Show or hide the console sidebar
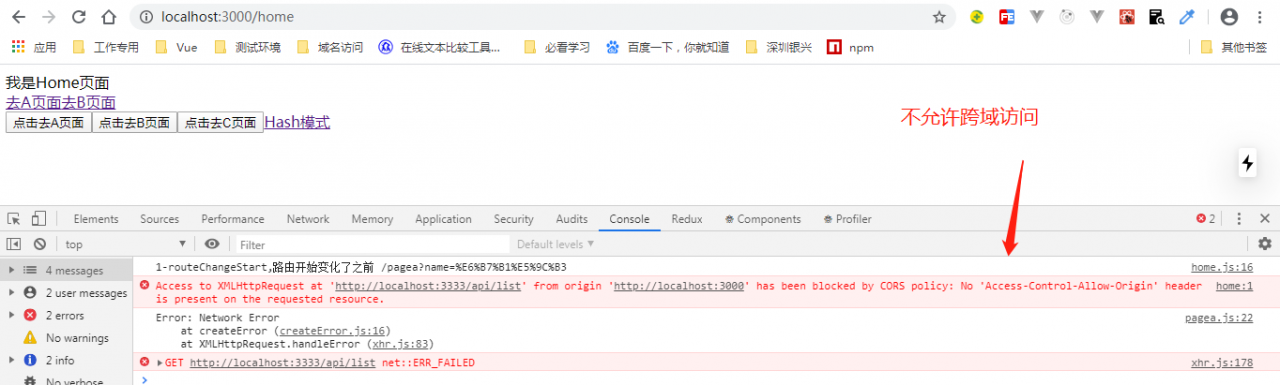The width and height of the screenshot is (1280, 385). 14,244
